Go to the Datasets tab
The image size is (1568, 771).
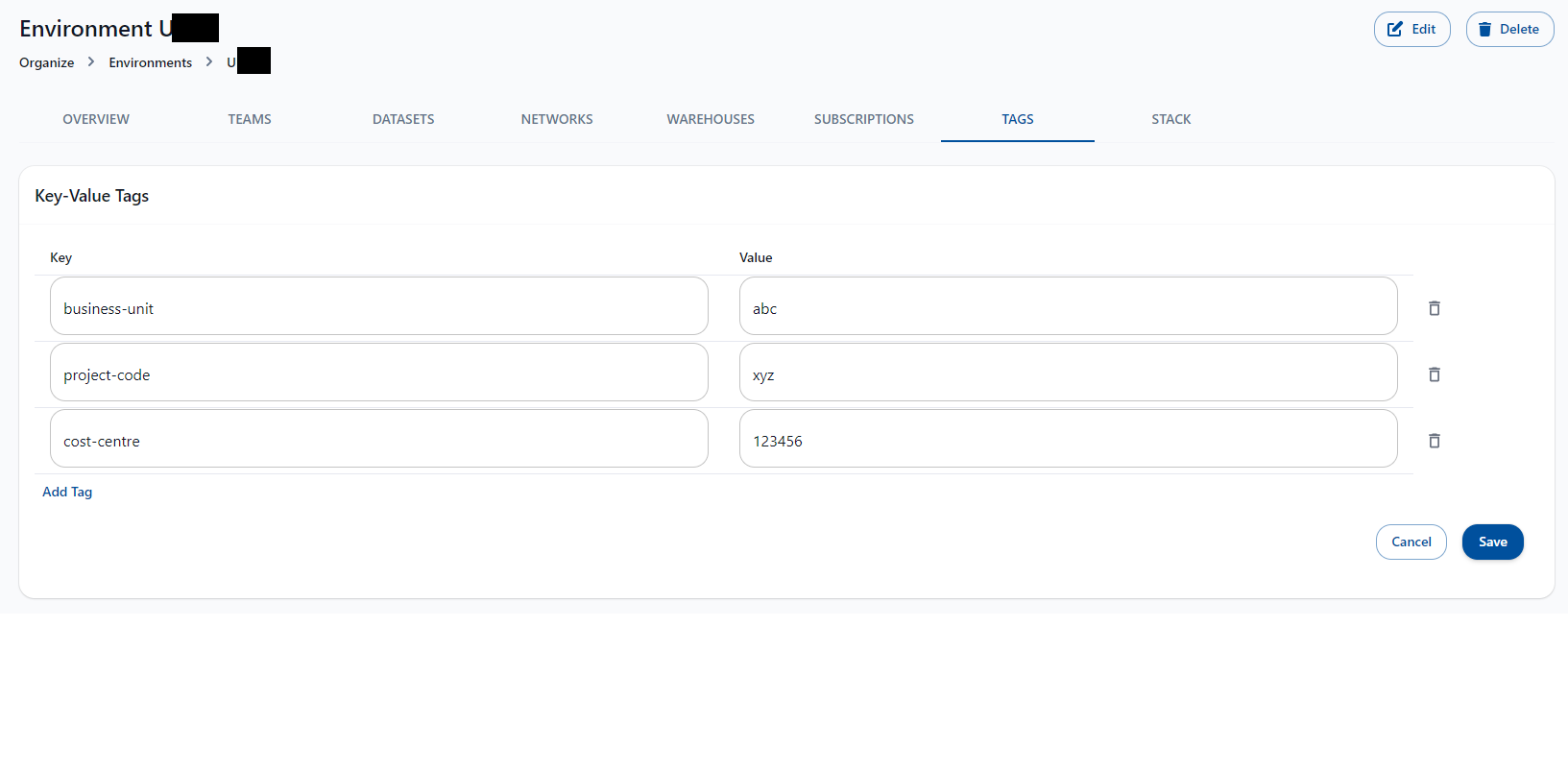click(x=403, y=119)
